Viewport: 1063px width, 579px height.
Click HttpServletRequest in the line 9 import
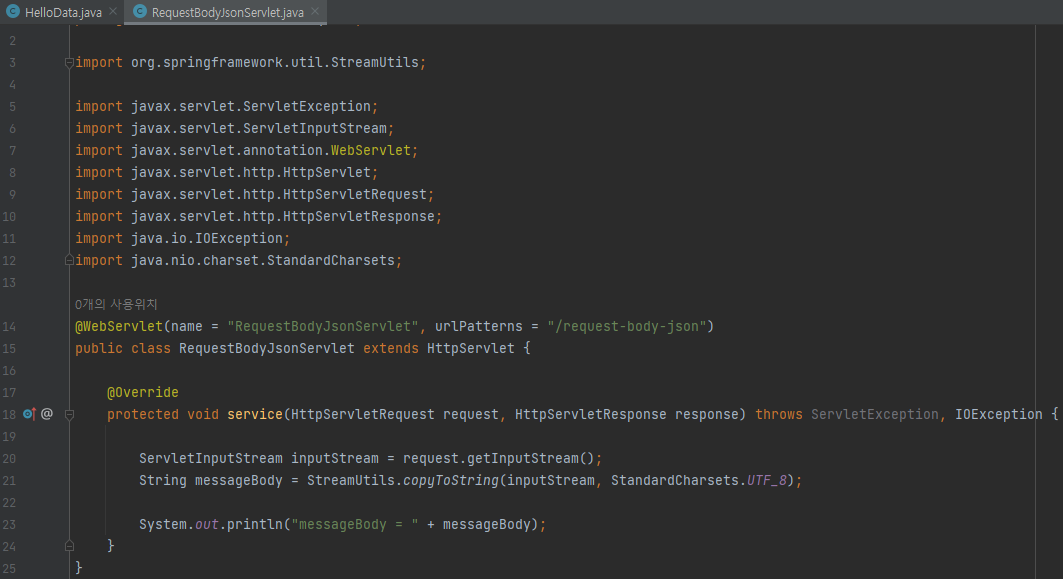click(355, 195)
